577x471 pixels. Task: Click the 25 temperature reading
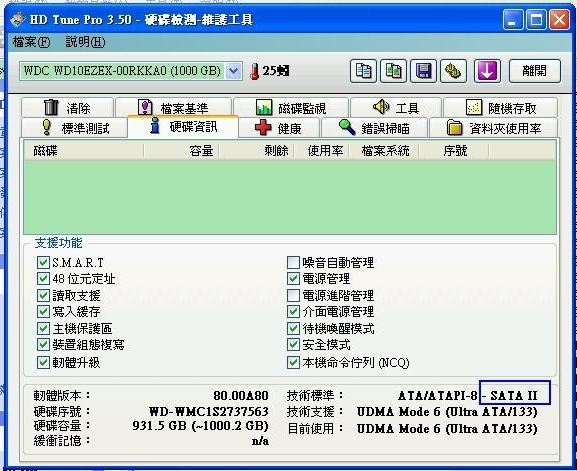pos(275,71)
